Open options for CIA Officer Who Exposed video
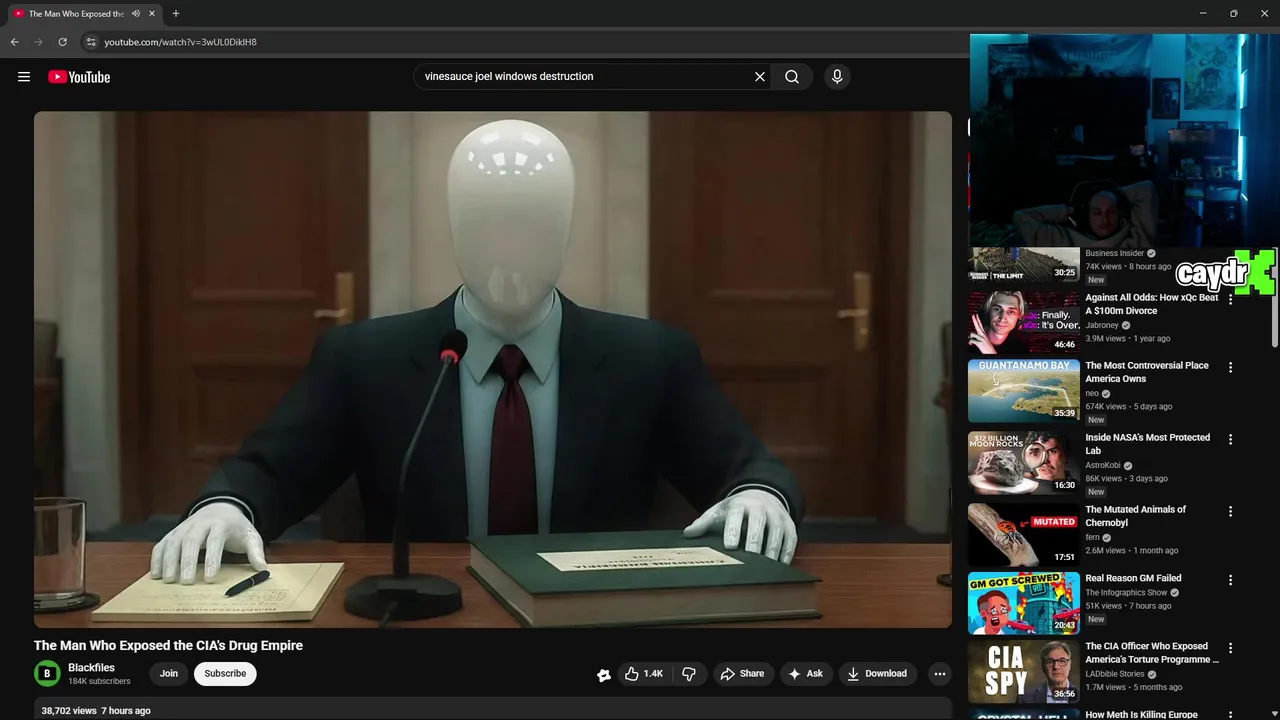The height and width of the screenshot is (720, 1280). pyautogui.click(x=1231, y=648)
